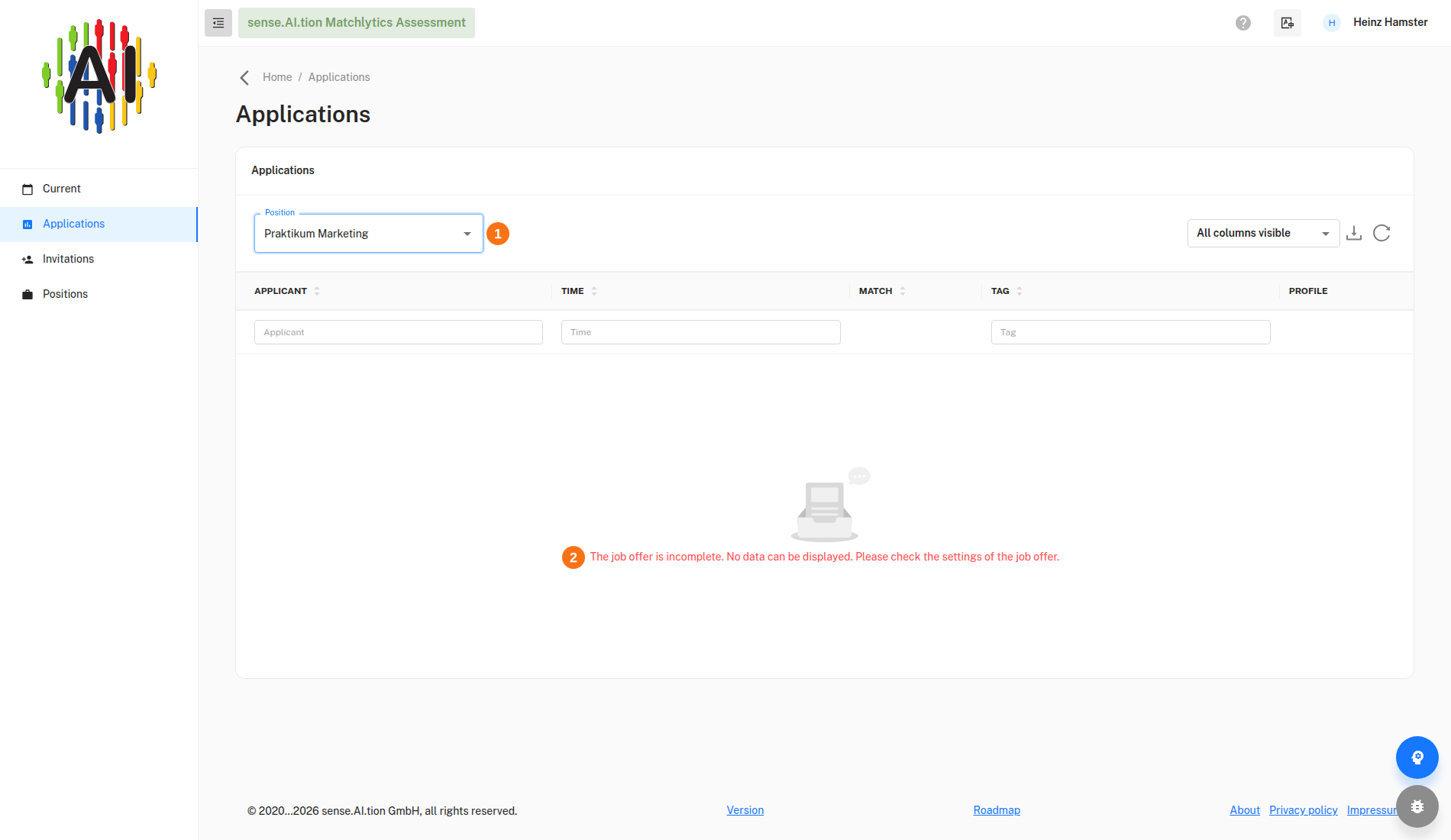Image resolution: width=1451 pixels, height=840 pixels.
Task: Collapse the sidebar with the menu toggle icon
Action: (x=218, y=23)
